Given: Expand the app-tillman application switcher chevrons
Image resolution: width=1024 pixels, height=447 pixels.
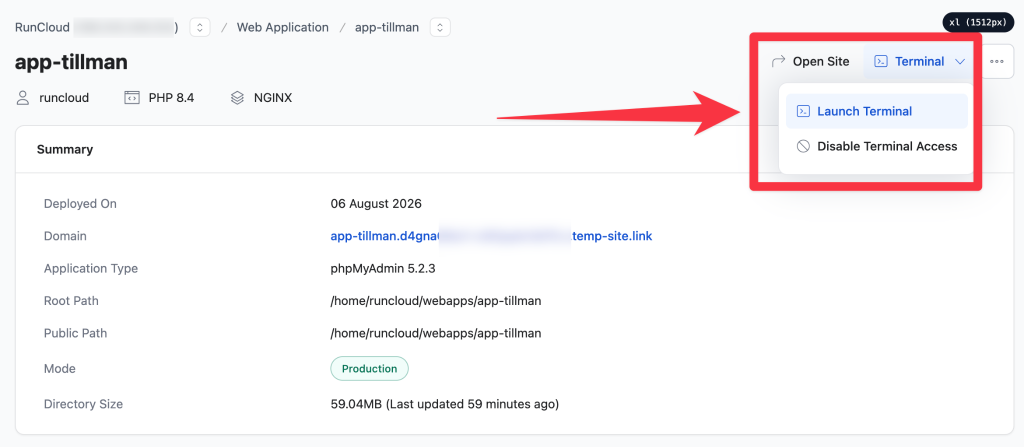Looking at the screenshot, I should coord(440,27).
